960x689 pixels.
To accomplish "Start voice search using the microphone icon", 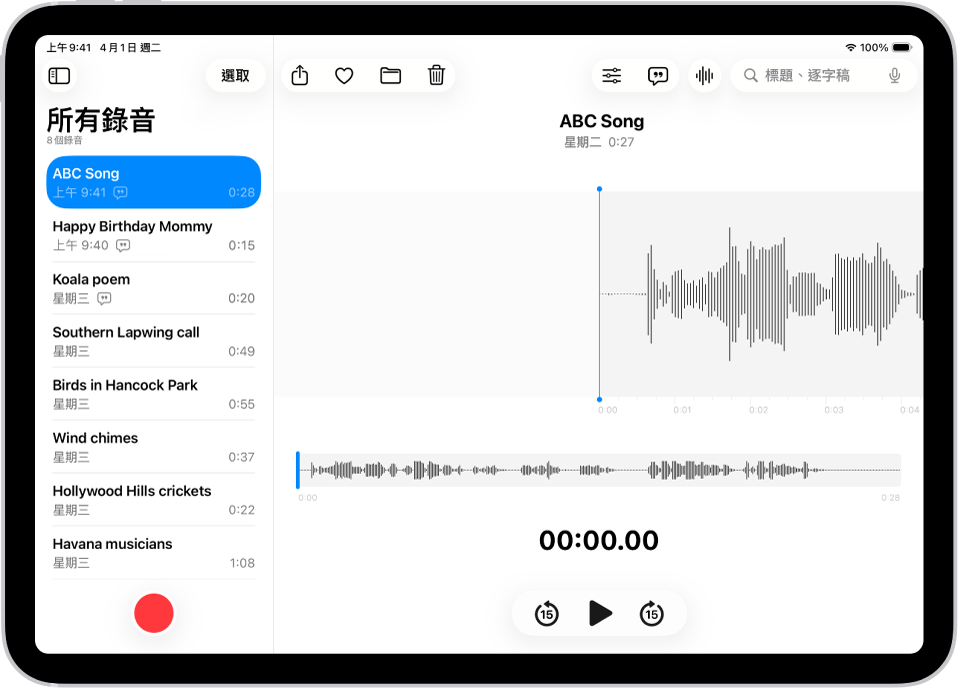I will tap(894, 74).
